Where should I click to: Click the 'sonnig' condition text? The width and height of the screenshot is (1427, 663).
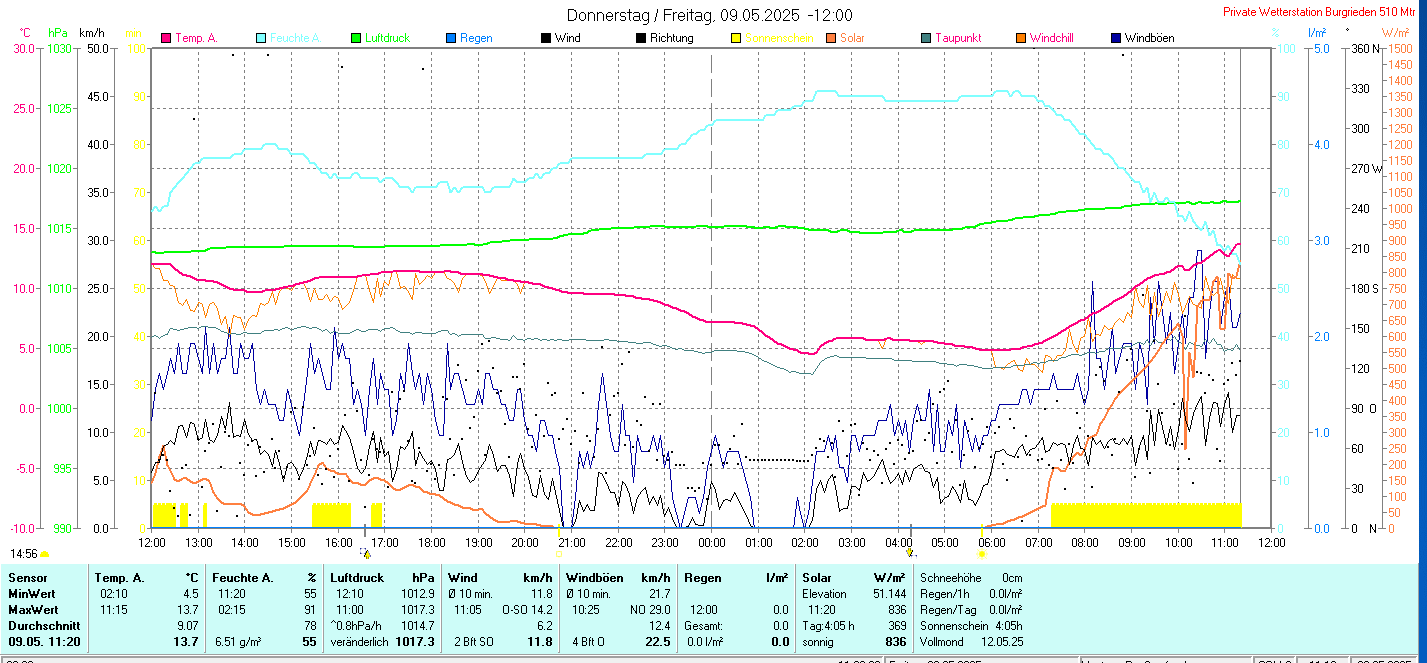pyautogui.click(x=818, y=642)
